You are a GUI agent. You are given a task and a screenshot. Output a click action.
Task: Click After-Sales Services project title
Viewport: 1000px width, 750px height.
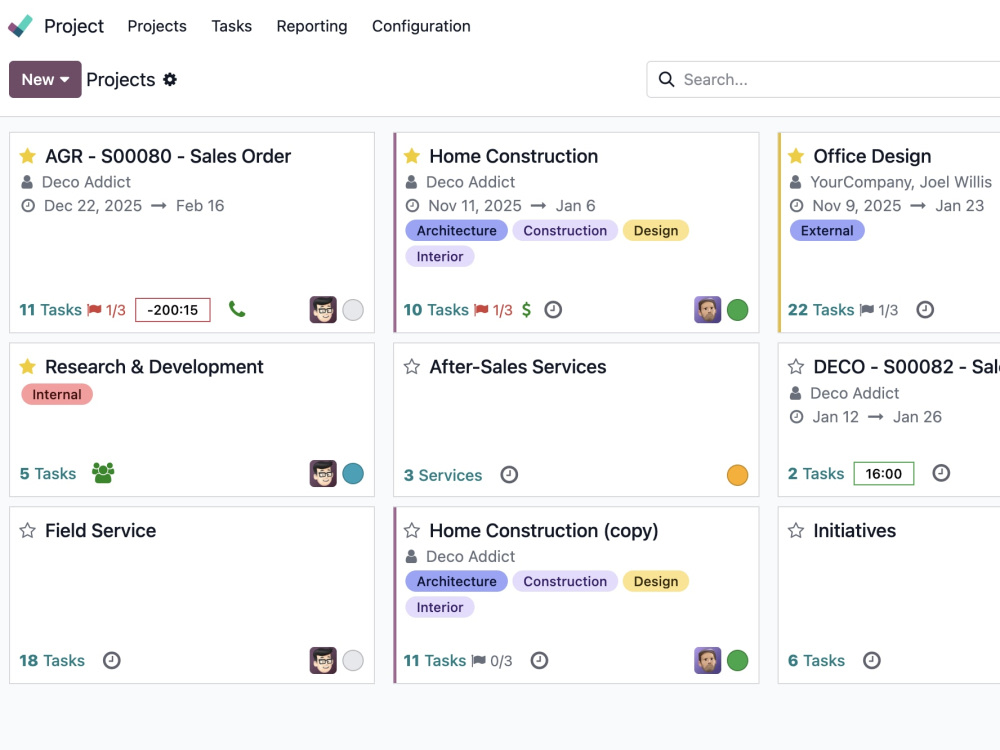click(x=518, y=367)
